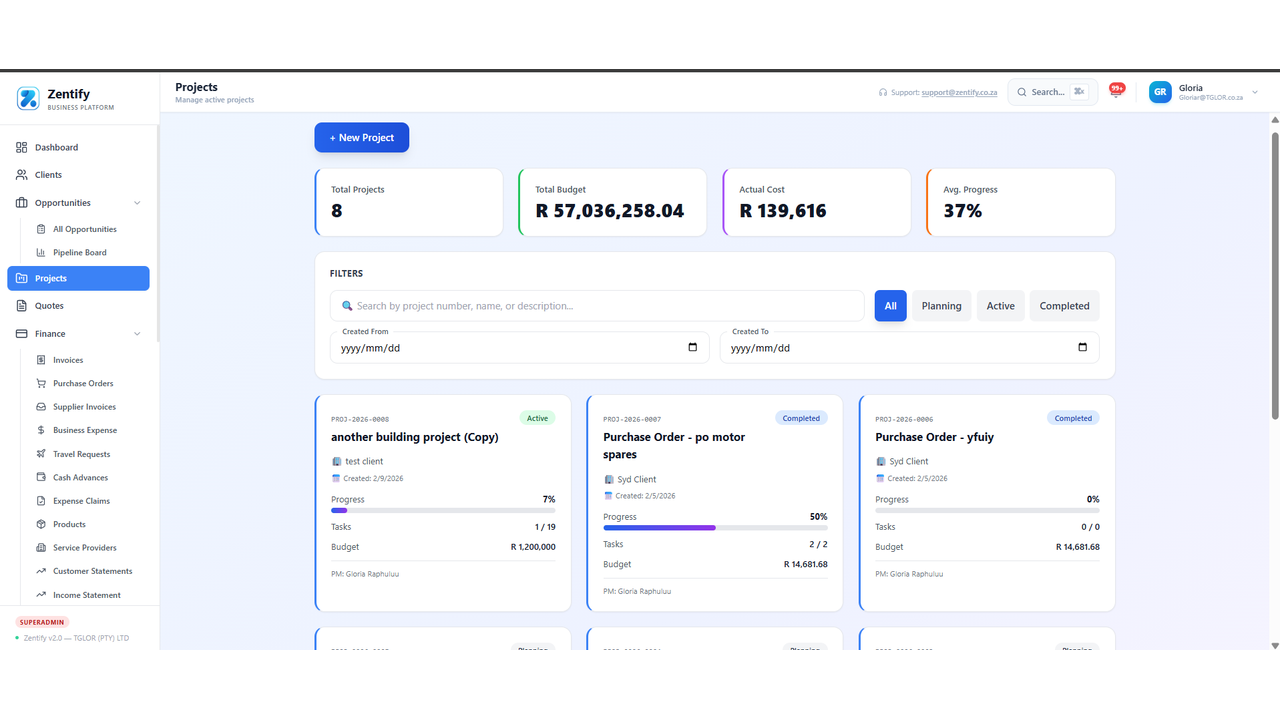Go to Quotes in sidebar
The width and height of the screenshot is (1280, 720).
[x=78, y=306]
